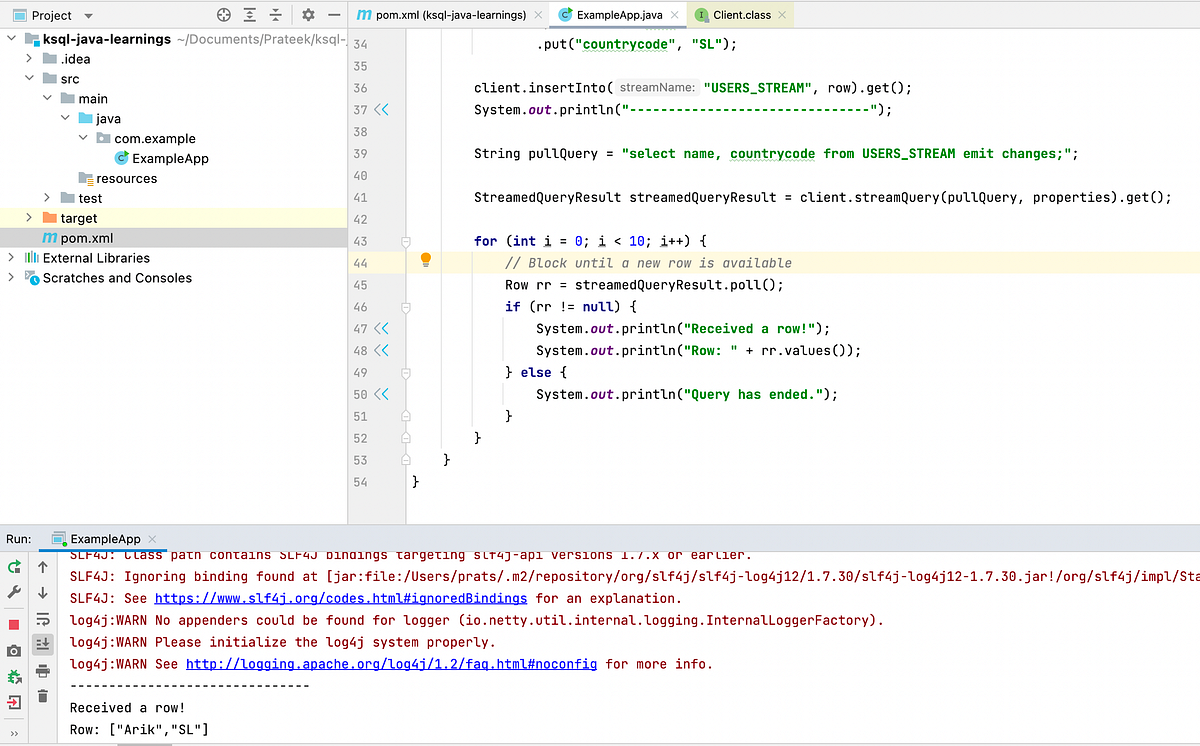Stop the running ExampleApp process

[14, 624]
